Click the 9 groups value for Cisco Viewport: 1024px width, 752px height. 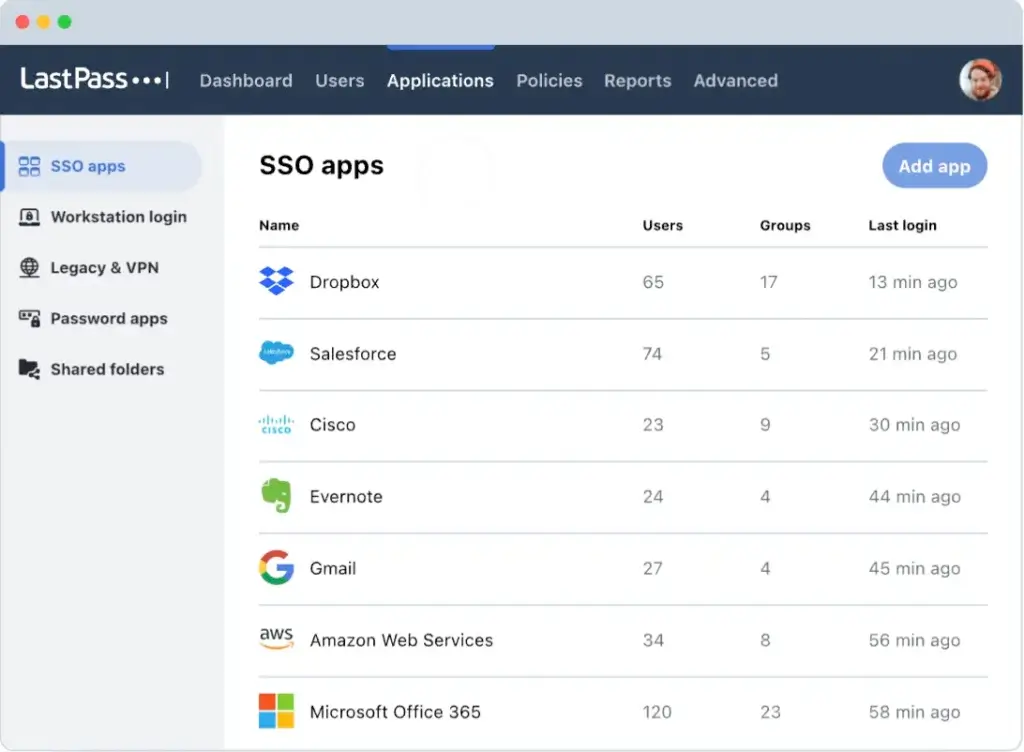(765, 425)
